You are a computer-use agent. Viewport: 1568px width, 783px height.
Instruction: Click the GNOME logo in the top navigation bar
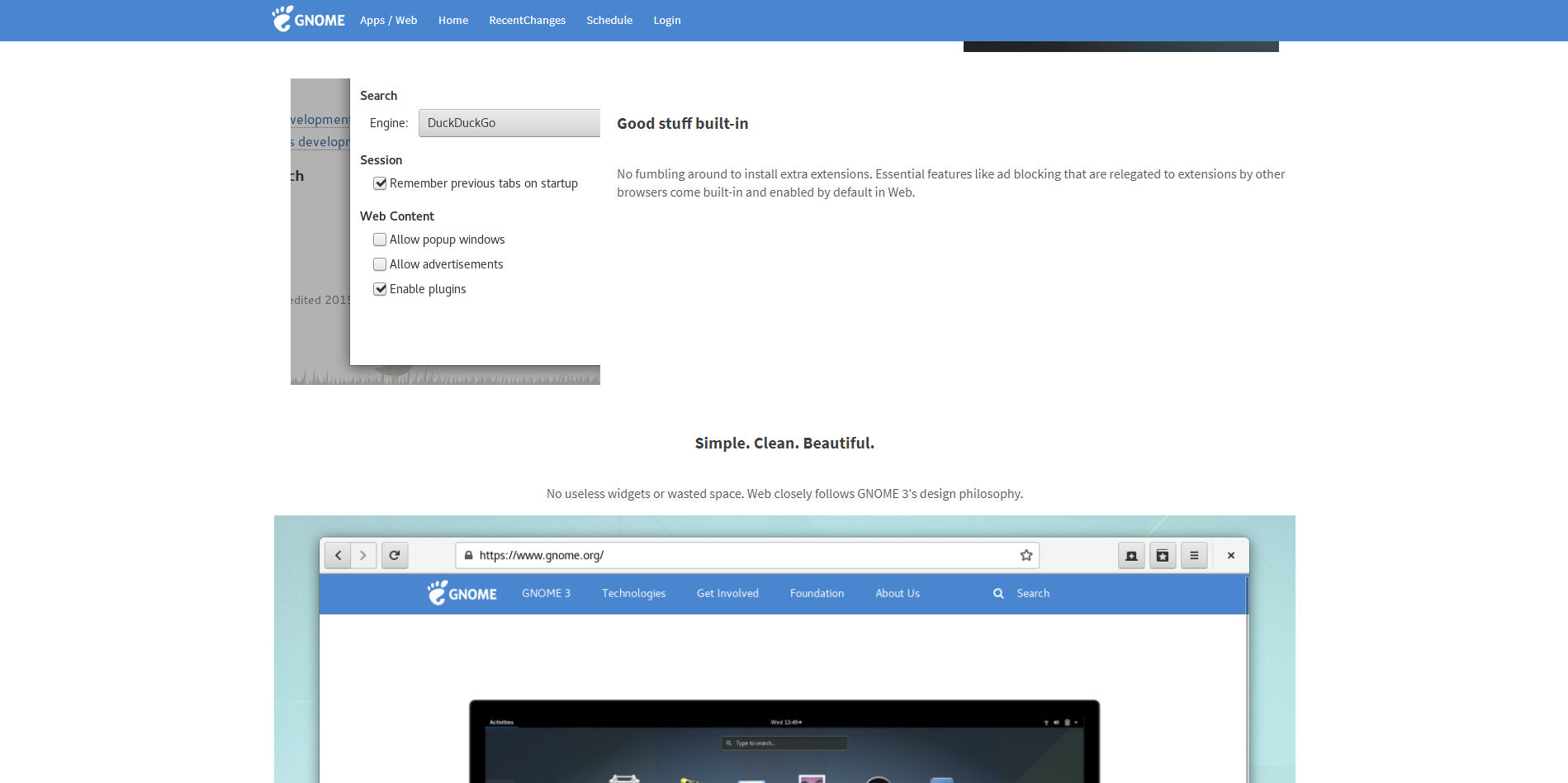[308, 19]
